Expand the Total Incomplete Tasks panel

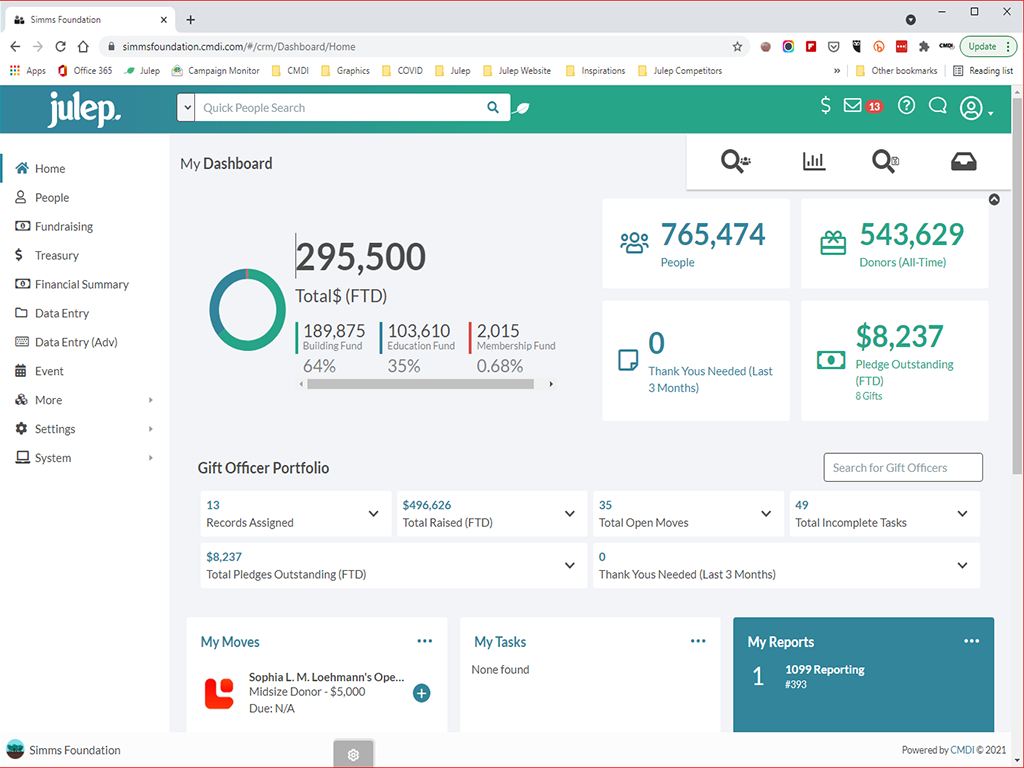pyautogui.click(x=962, y=514)
